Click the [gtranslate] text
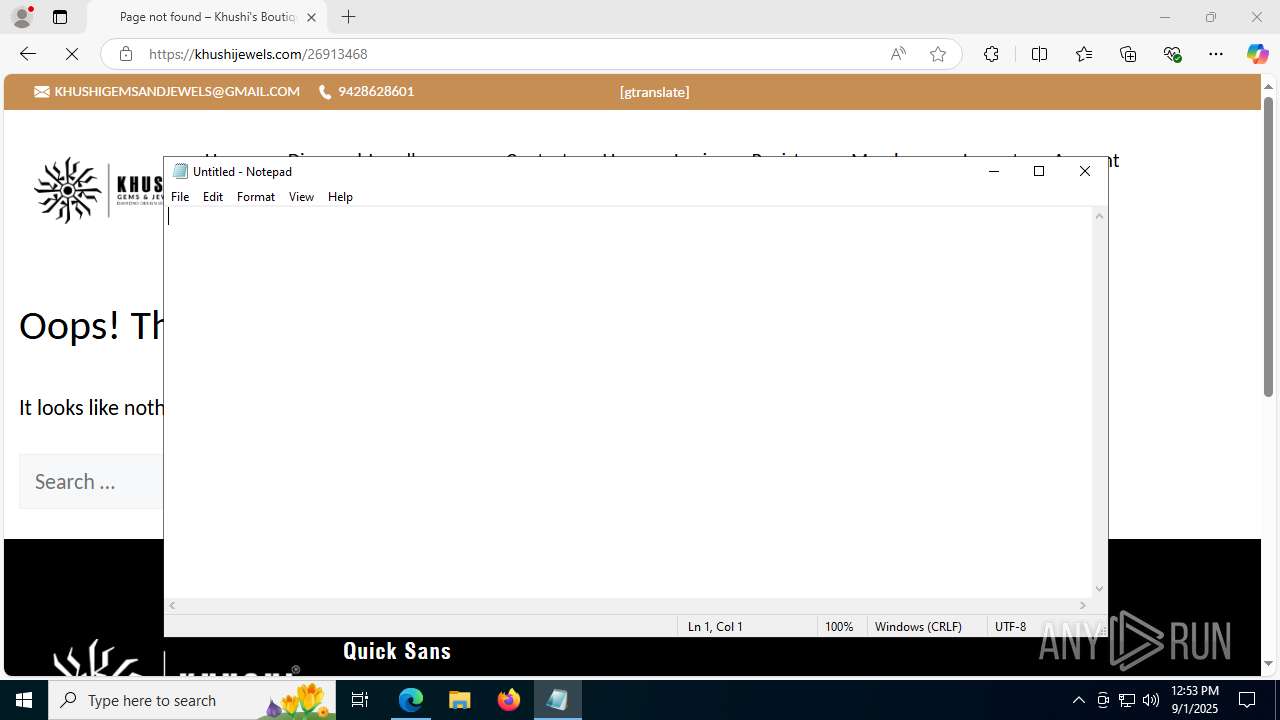This screenshot has width=1280, height=720. pos(654,92)
